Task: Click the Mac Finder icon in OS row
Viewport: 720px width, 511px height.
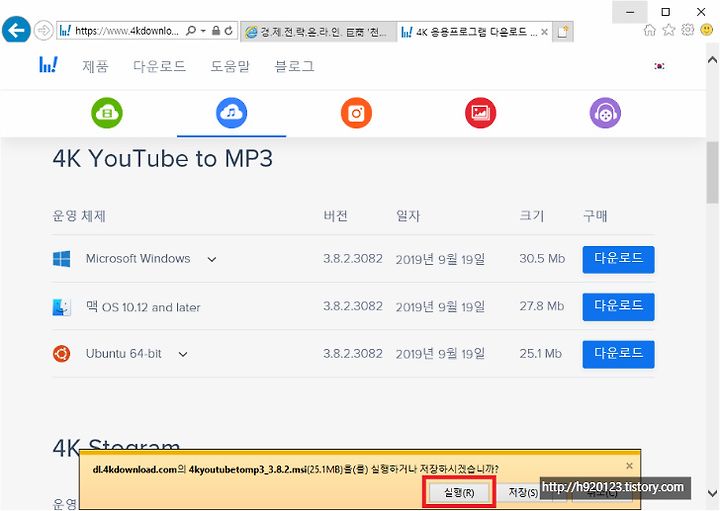Action: tap(62, 307)
